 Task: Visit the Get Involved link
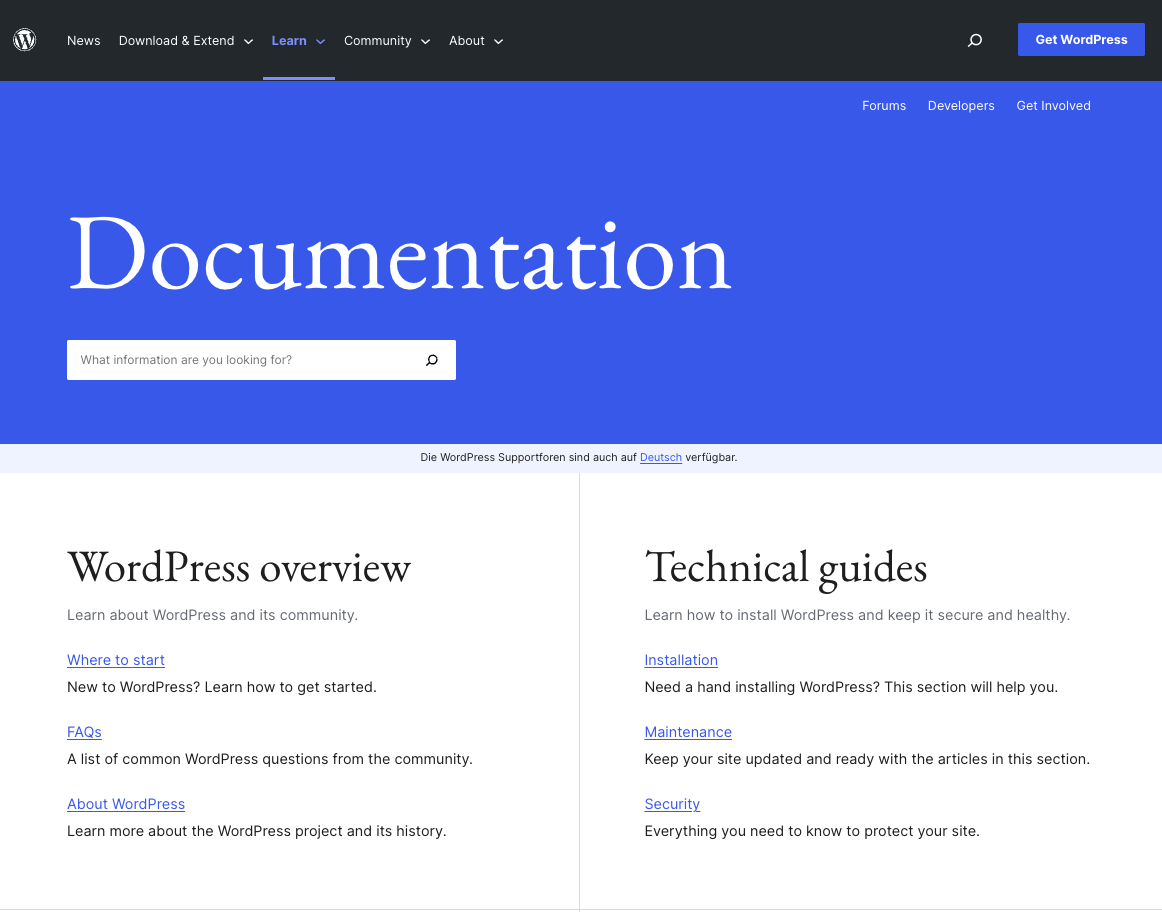(x=1053, y=106)
